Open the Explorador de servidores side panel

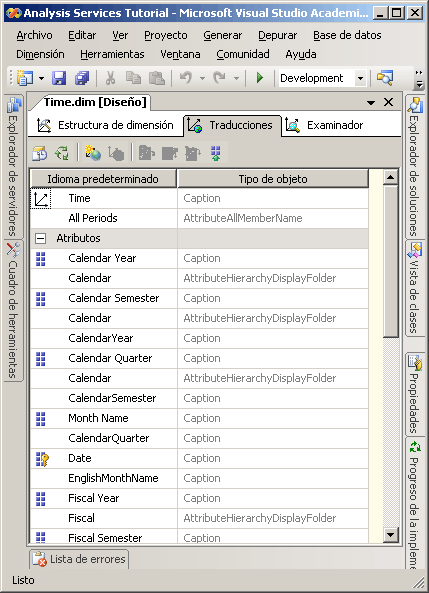point(13,166)
